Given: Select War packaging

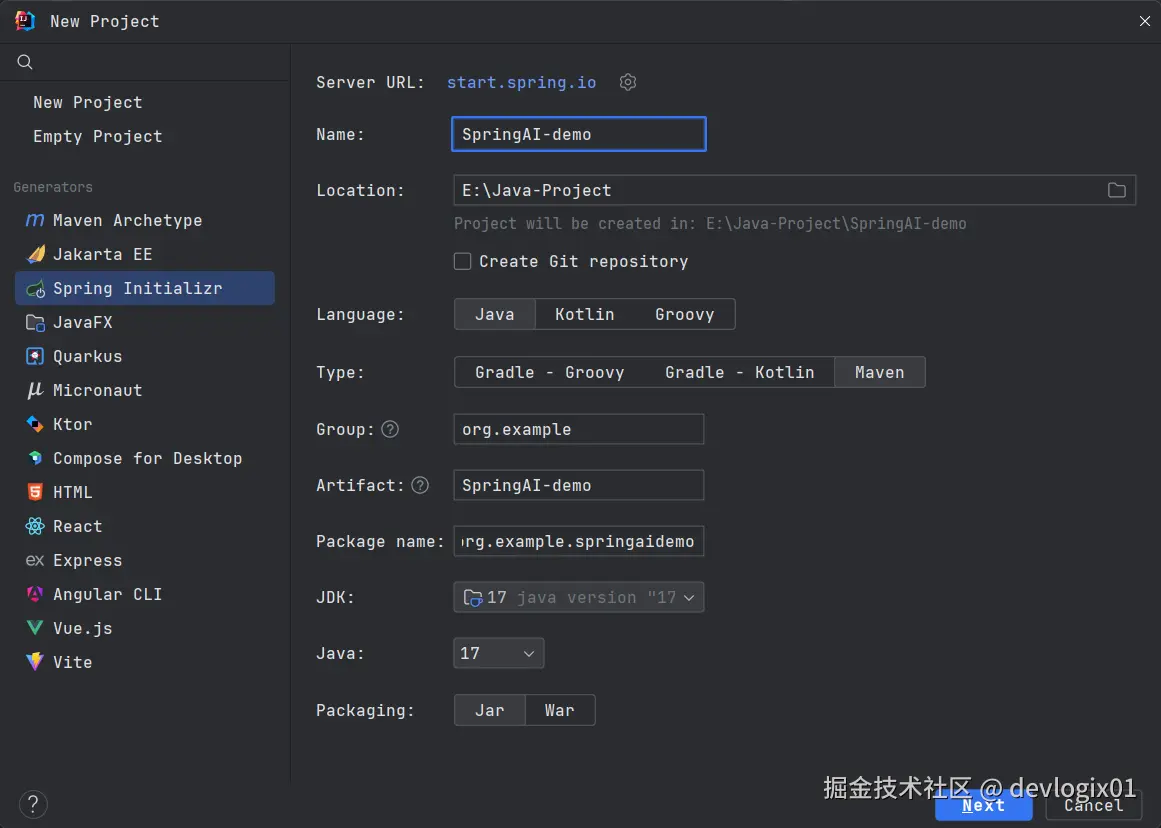Looking at the screenshot, I should pyautogui.click(x=560, y=710).
